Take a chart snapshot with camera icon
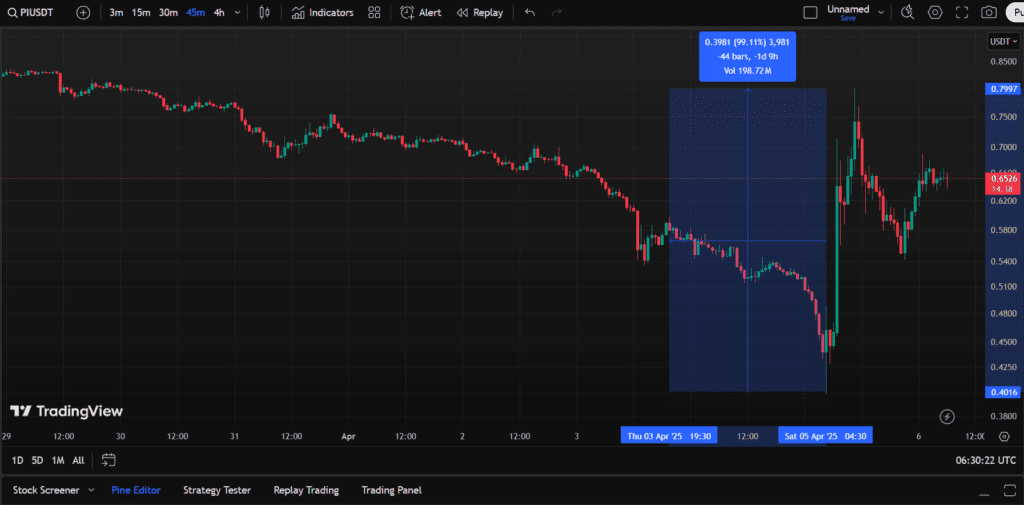Viewport: 1024px width, 505px height. tap(989, 13)
